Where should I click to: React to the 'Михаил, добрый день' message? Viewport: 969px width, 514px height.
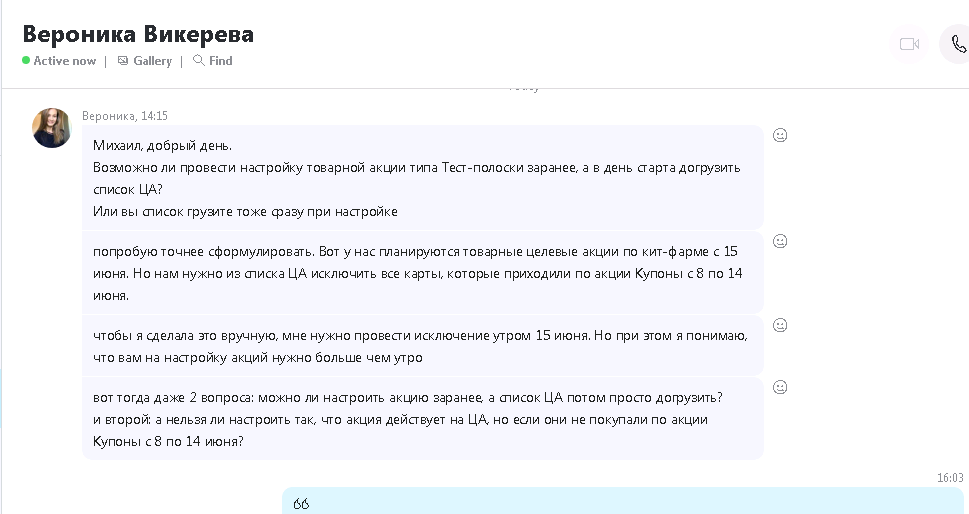(780, 135)
